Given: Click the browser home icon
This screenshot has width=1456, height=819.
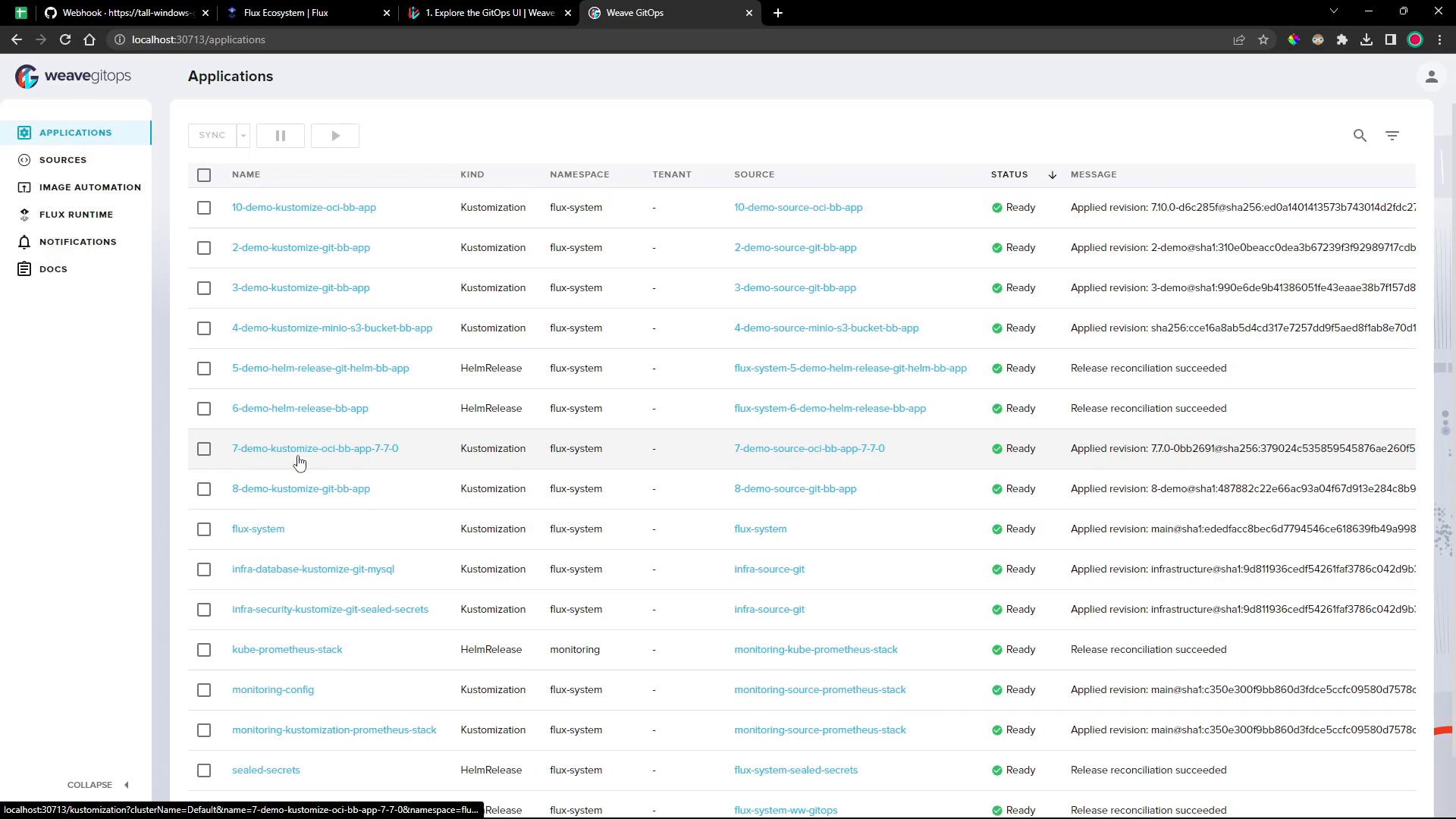Looking at the screenshot, I should click(89, 39).
